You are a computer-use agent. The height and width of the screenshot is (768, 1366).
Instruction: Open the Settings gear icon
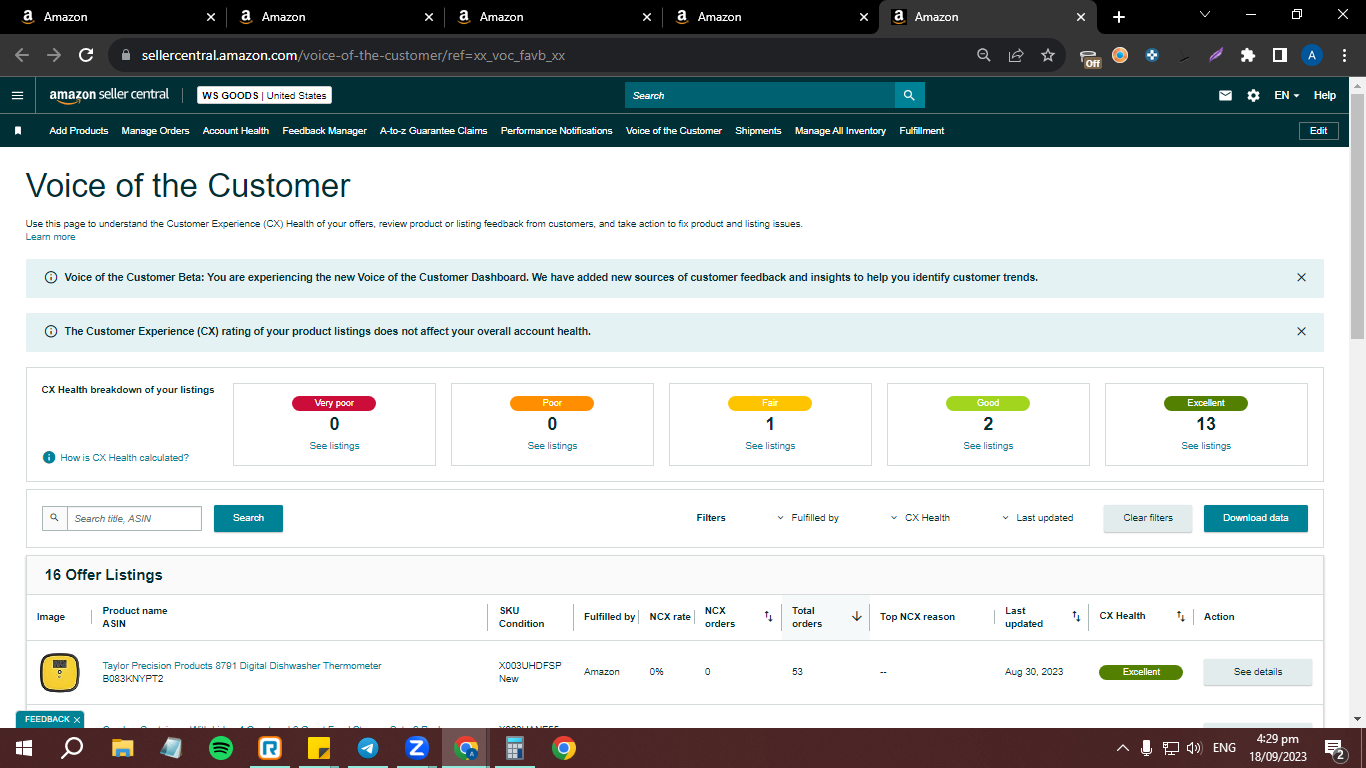click(1253, 96)
